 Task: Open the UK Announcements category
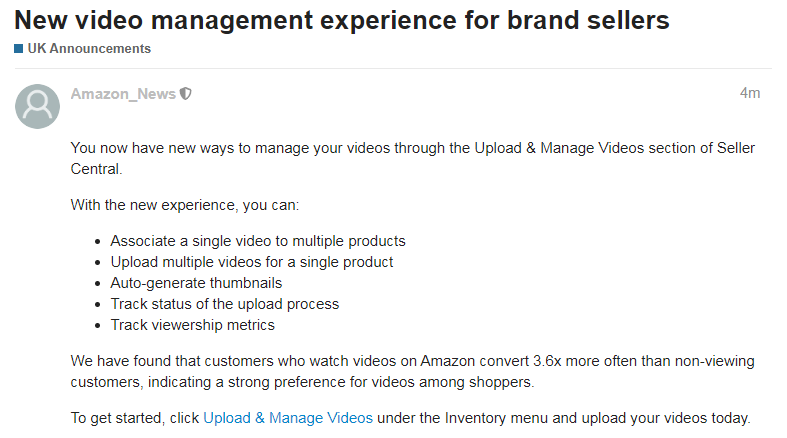tap(89, 49)
